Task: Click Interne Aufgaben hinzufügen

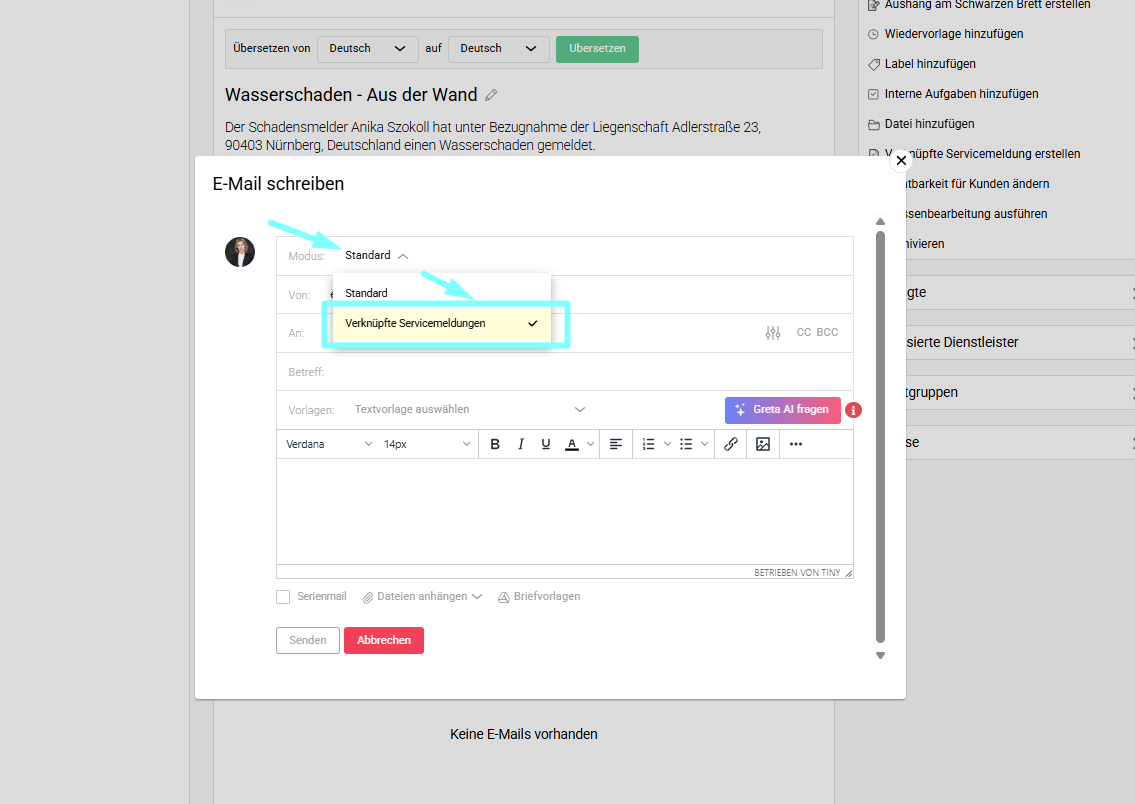Action: tap(961, 94)
